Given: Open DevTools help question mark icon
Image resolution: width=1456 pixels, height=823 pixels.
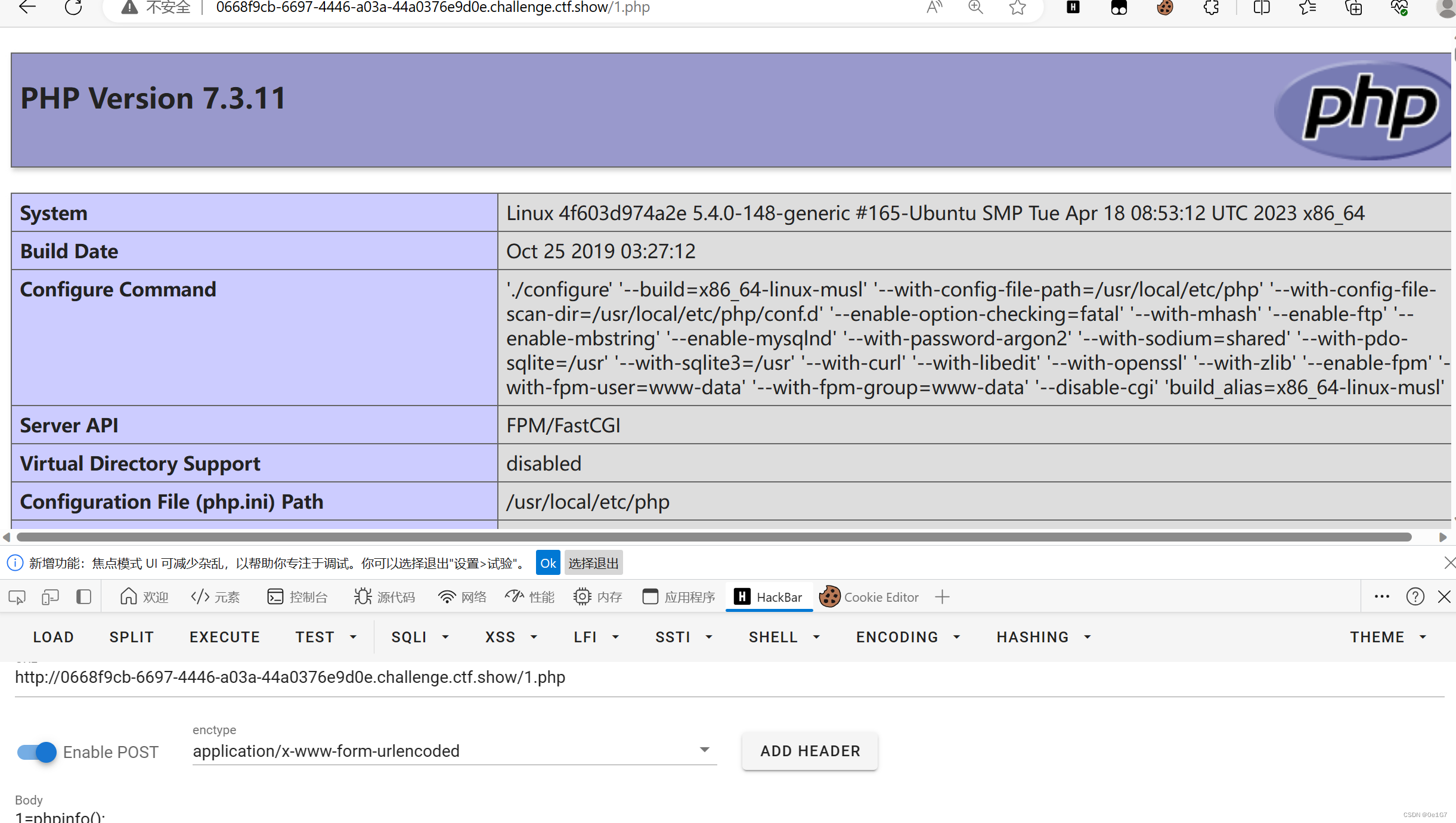Looking at the screenshot, I should 1415,597.
